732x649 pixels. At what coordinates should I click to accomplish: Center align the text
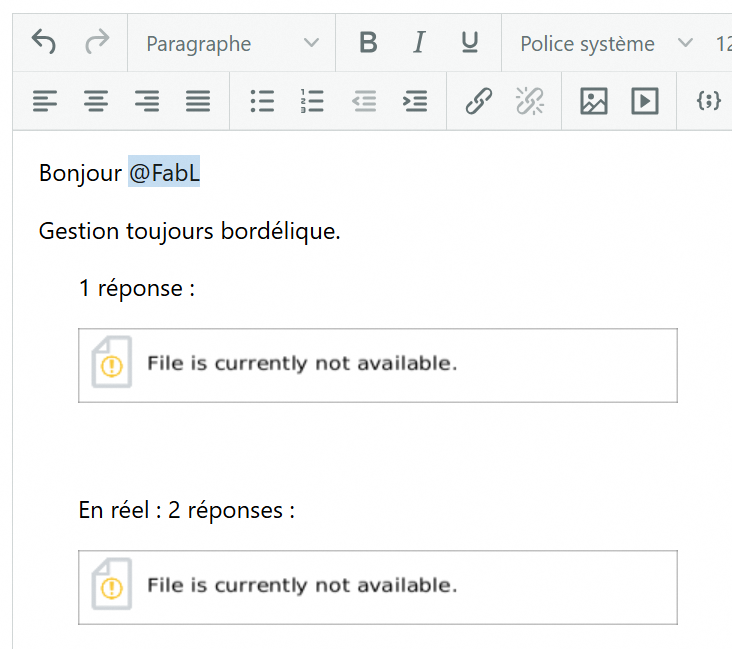coord(96,101)
